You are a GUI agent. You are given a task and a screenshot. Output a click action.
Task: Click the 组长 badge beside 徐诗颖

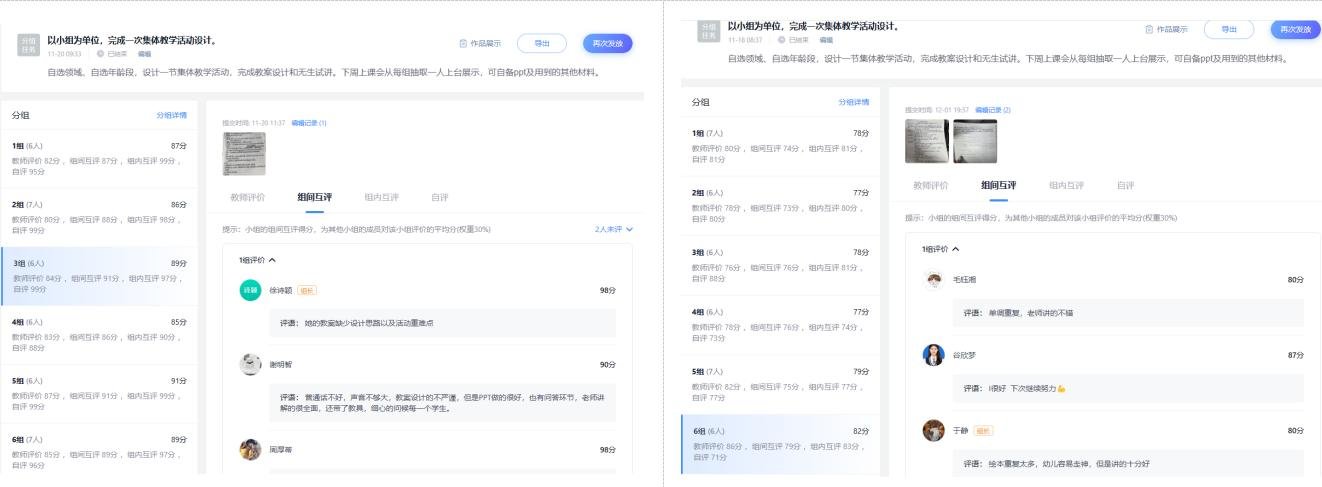[x=307, y=290]
